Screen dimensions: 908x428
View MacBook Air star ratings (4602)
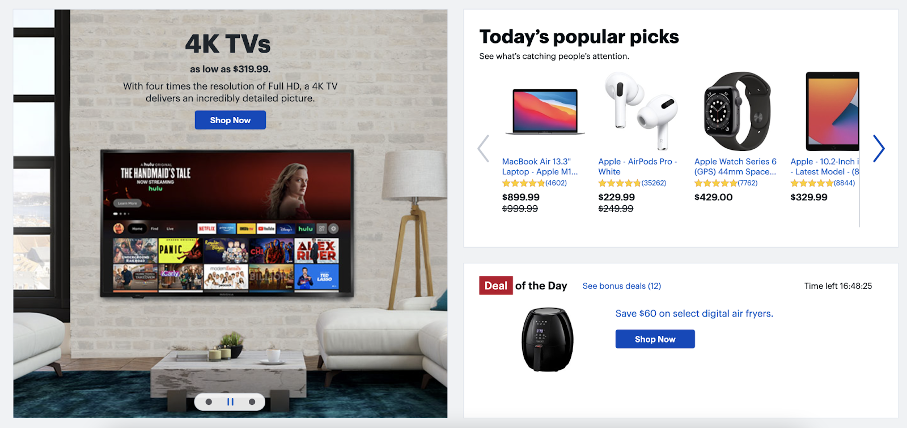[x=534, y=183]
